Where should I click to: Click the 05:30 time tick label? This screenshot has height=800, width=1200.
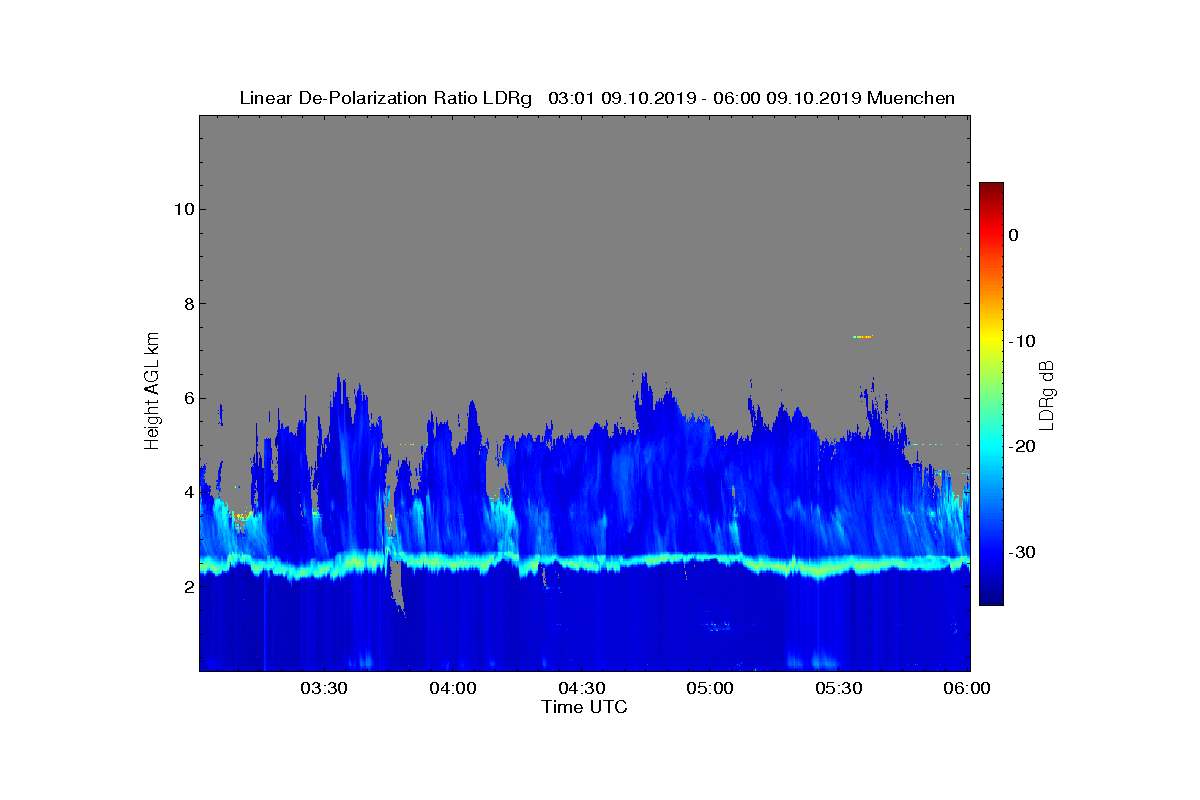[x=840, y=688]
